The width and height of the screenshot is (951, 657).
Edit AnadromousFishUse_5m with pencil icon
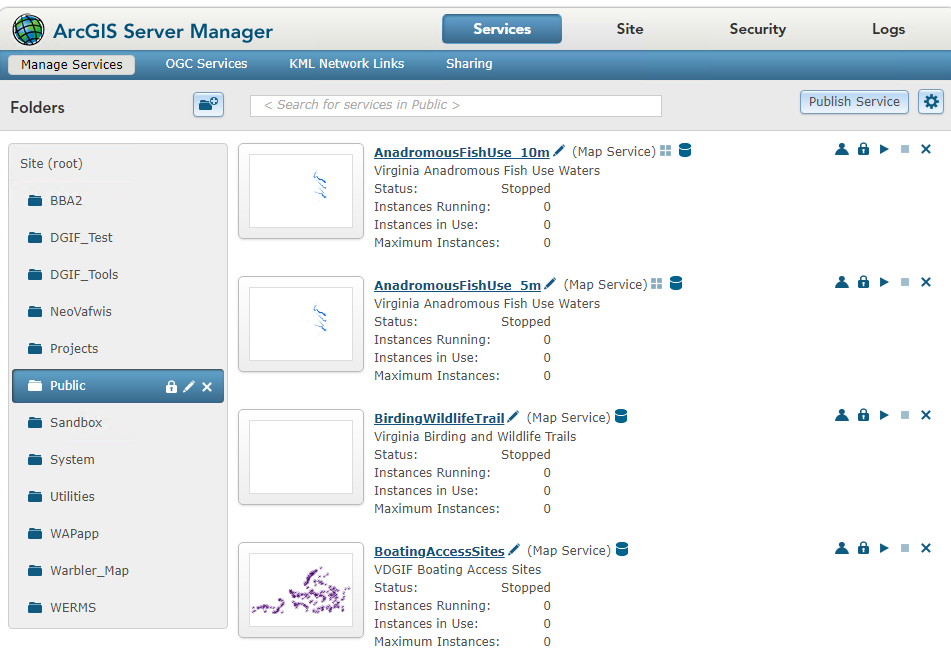tap(550, 283)
